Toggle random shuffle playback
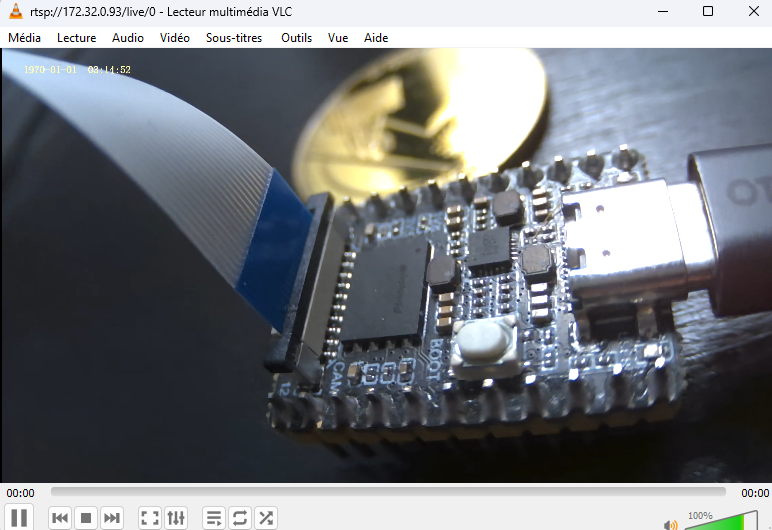The width and height of the screenshot is (772, 530). coord(266,517)
